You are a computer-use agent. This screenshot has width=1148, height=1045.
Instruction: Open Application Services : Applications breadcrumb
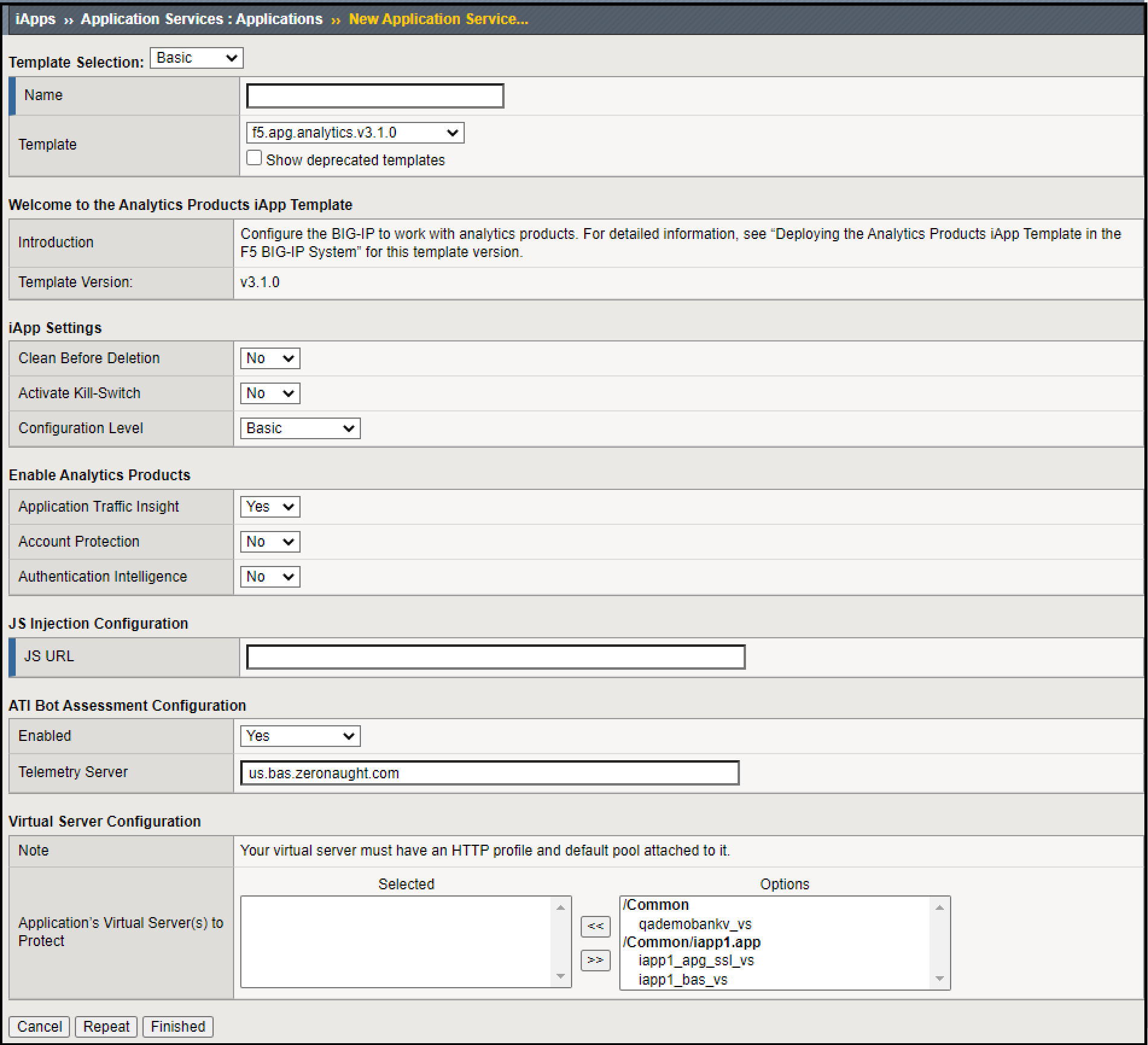coord(201,19)
